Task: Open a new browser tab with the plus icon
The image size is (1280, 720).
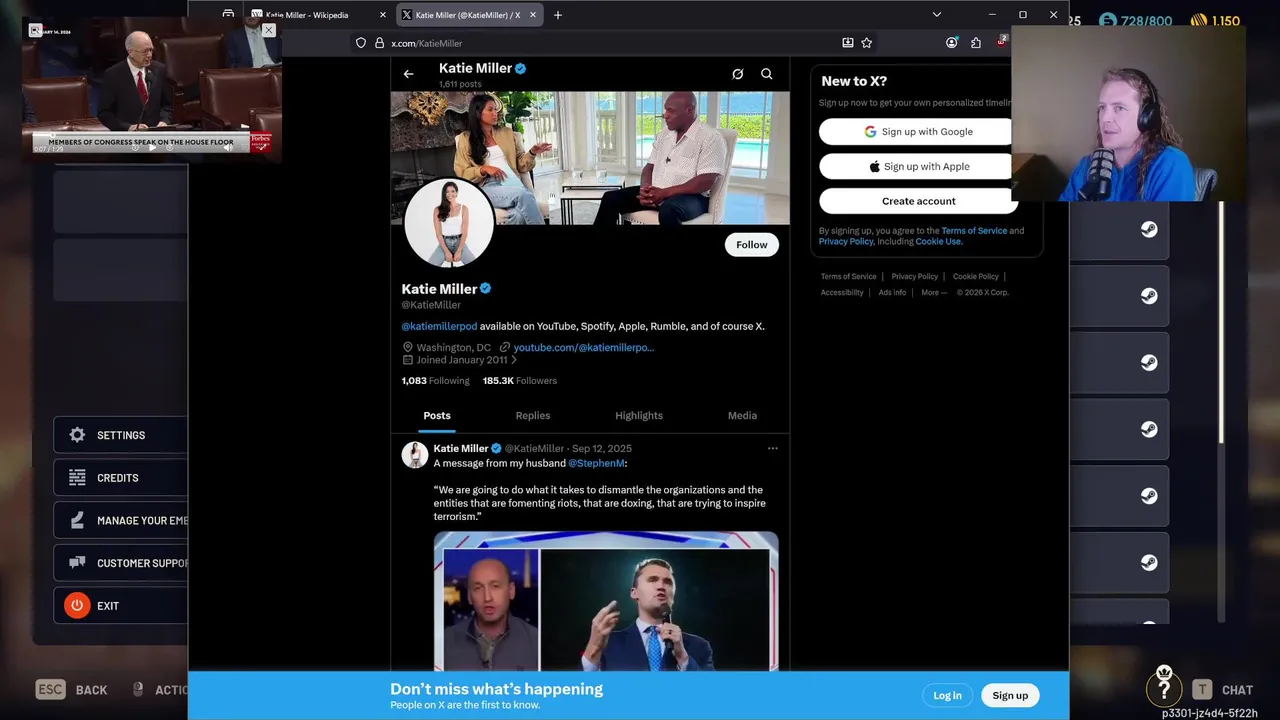Action: pos(558,15)
